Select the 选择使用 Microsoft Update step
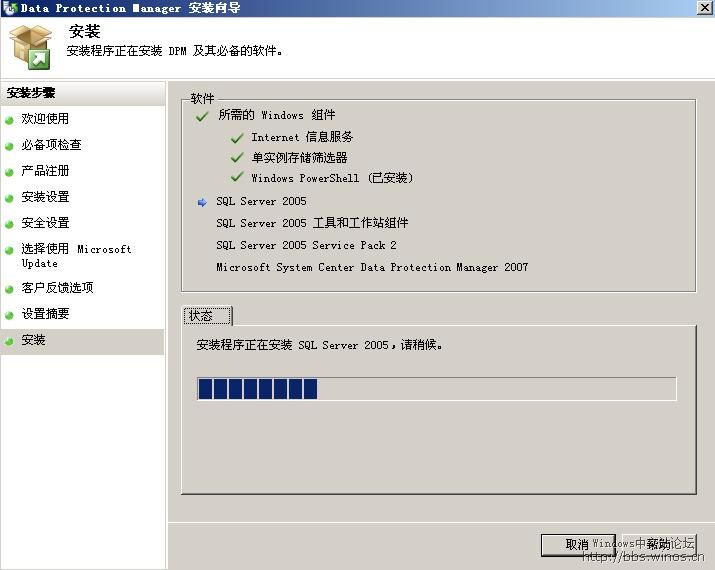The height and width of the screenshot is (570, 715). (x=76, y=256)
